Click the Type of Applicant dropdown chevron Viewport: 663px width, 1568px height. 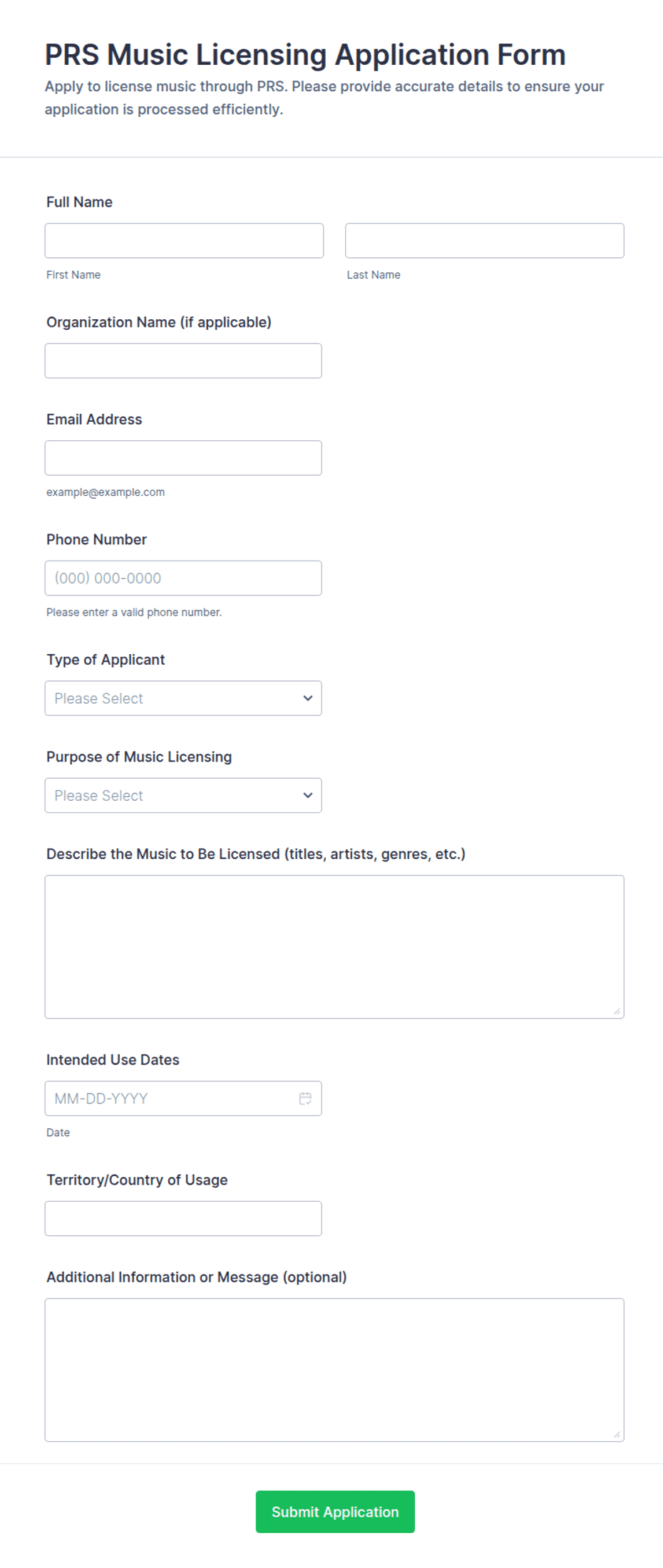click(308, 698)
